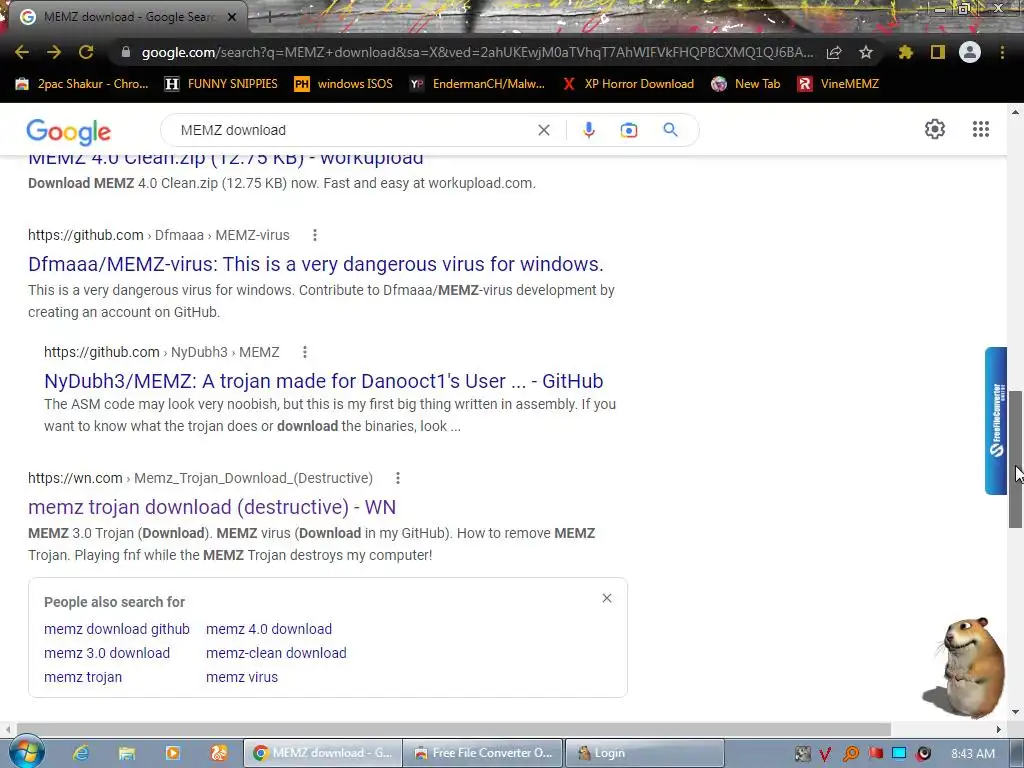This screenshot has width=1024, height=768.
Task: Close the MEMZ download browser tab
Action: [232, 17]
